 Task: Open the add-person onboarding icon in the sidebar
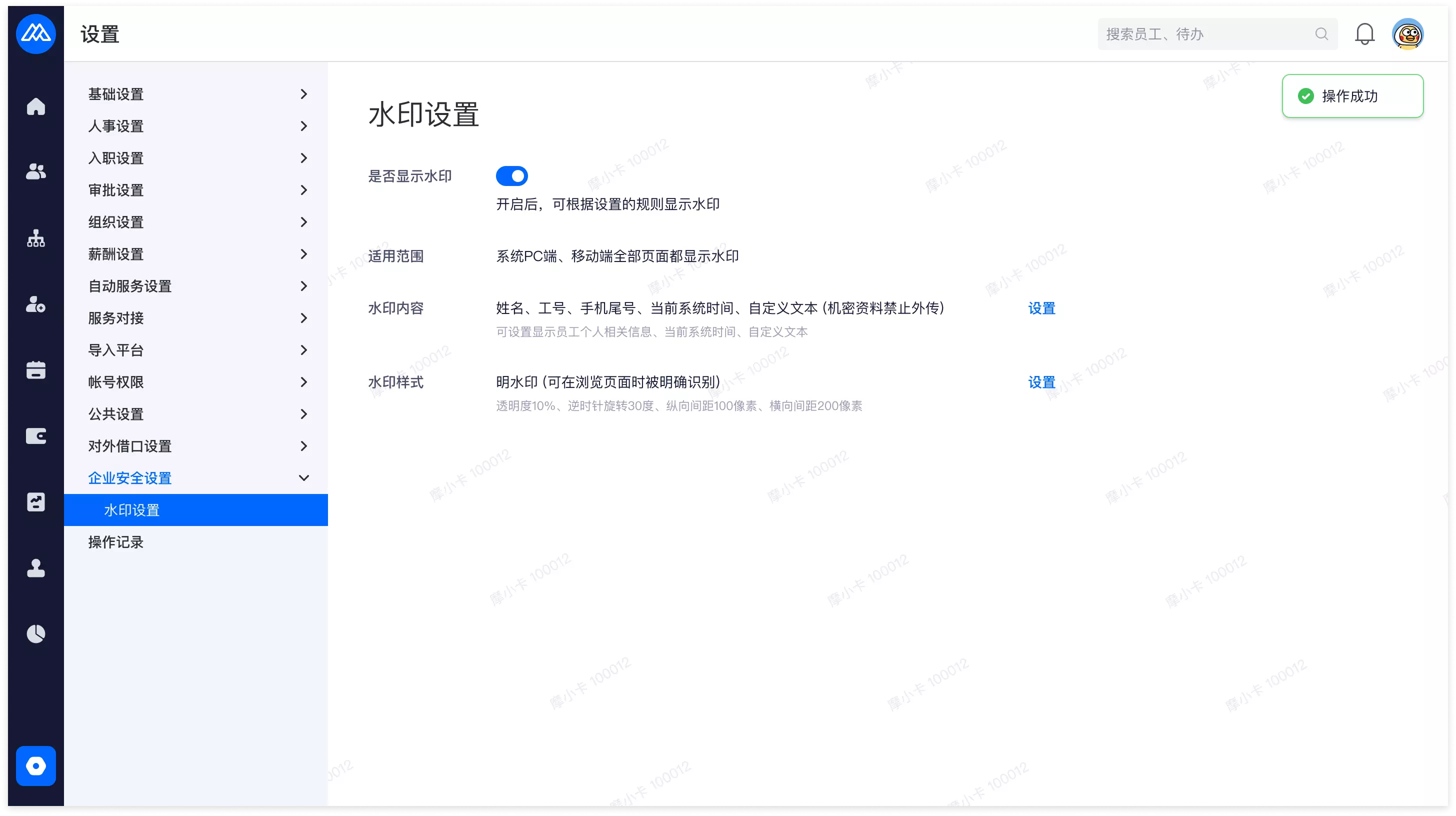click(35, 304)
